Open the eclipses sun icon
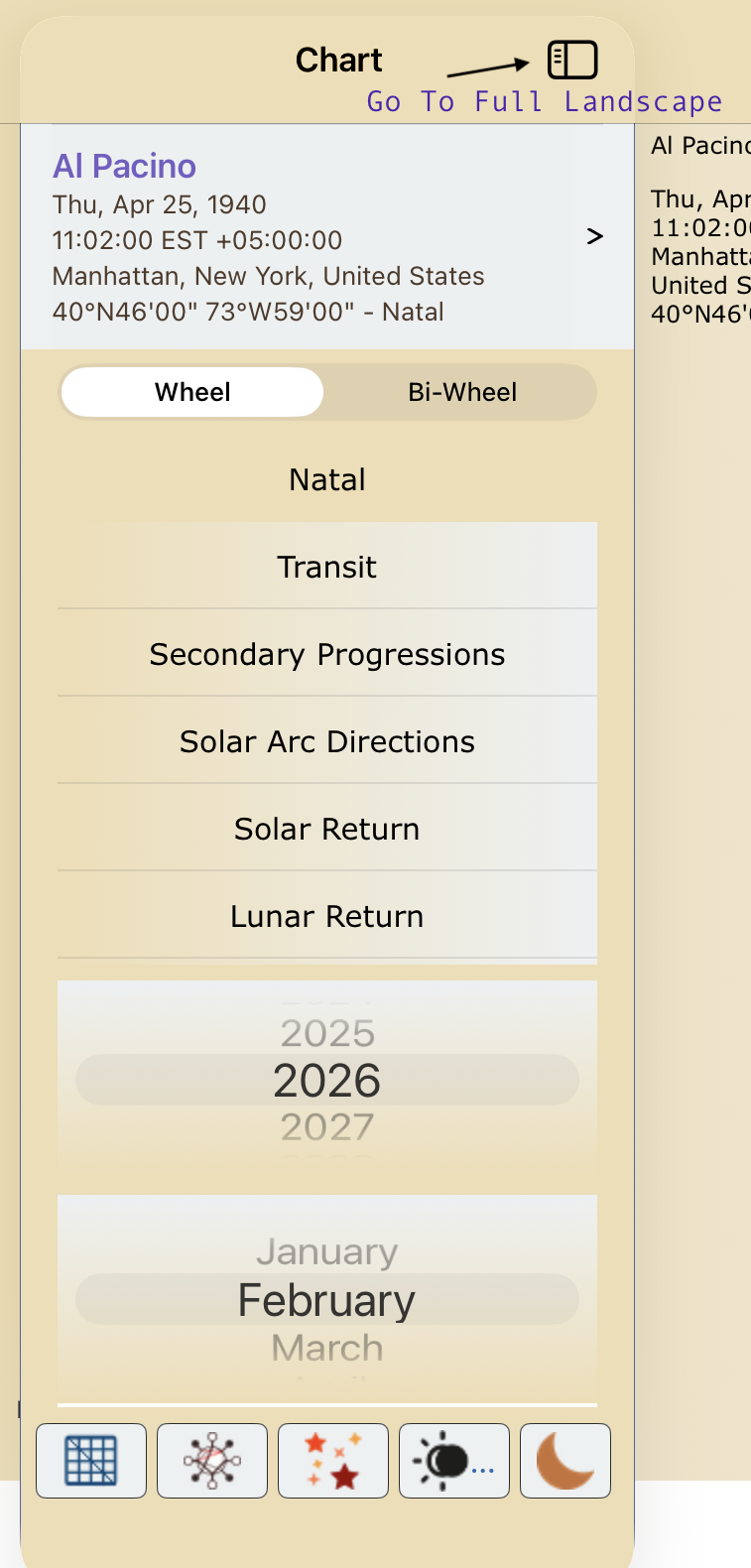The image size is (751, 1568). coord(454,1461)
